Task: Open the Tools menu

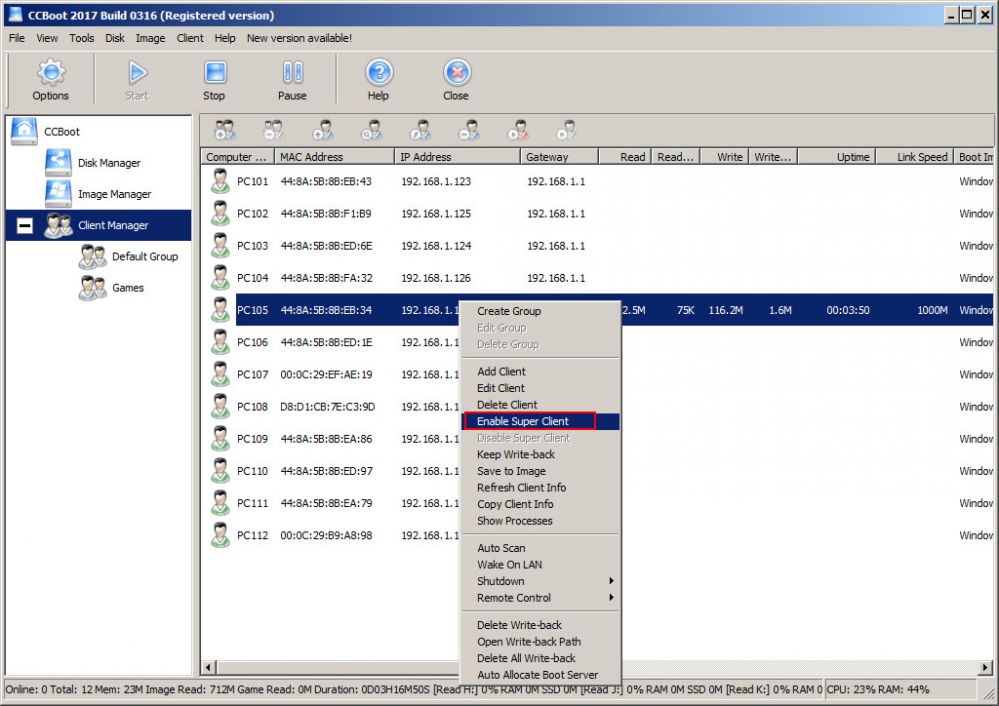Action: (82, 38)
